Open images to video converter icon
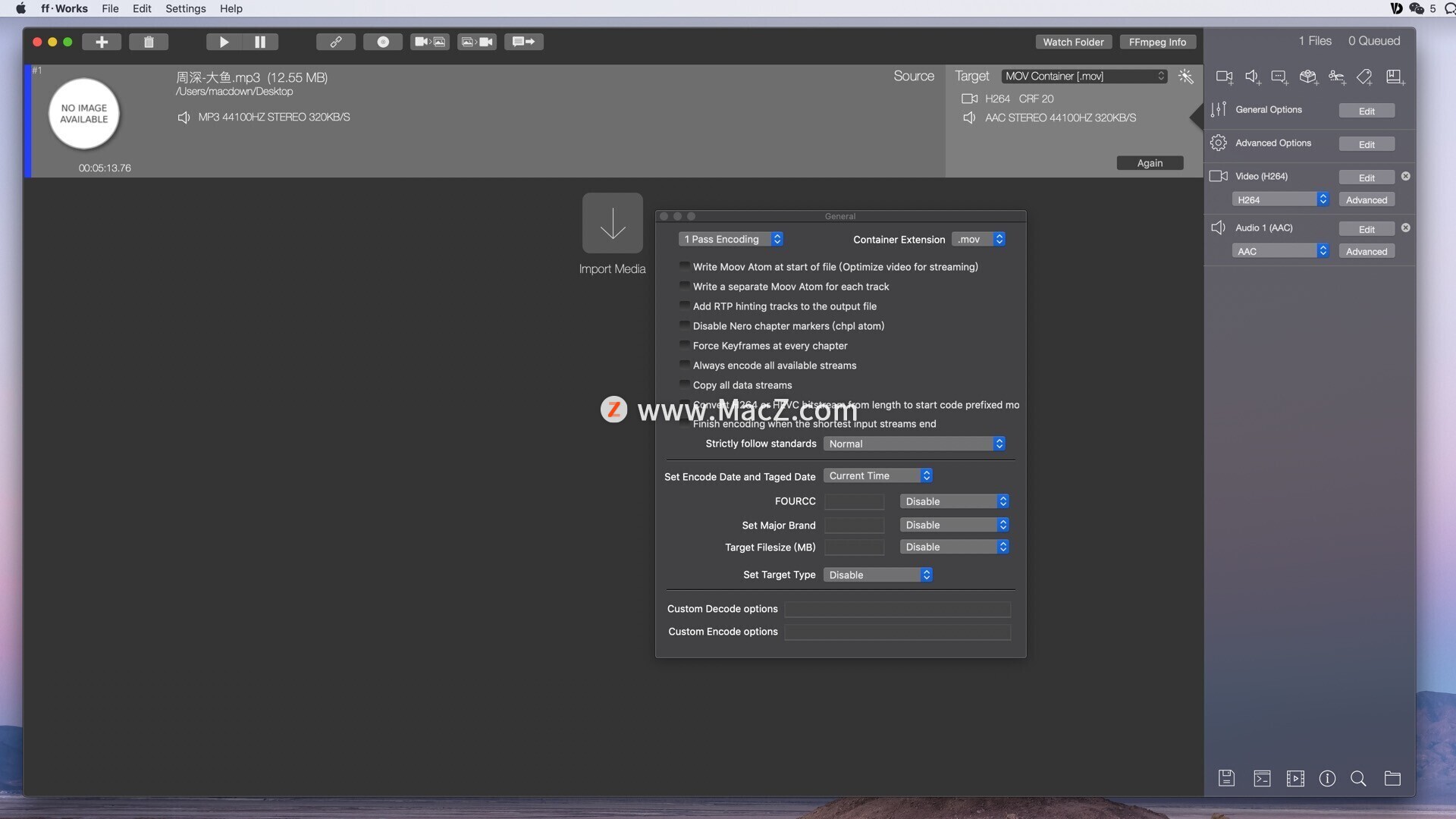Viewport: 1456px width, 819px height. [x=477, y=42]
